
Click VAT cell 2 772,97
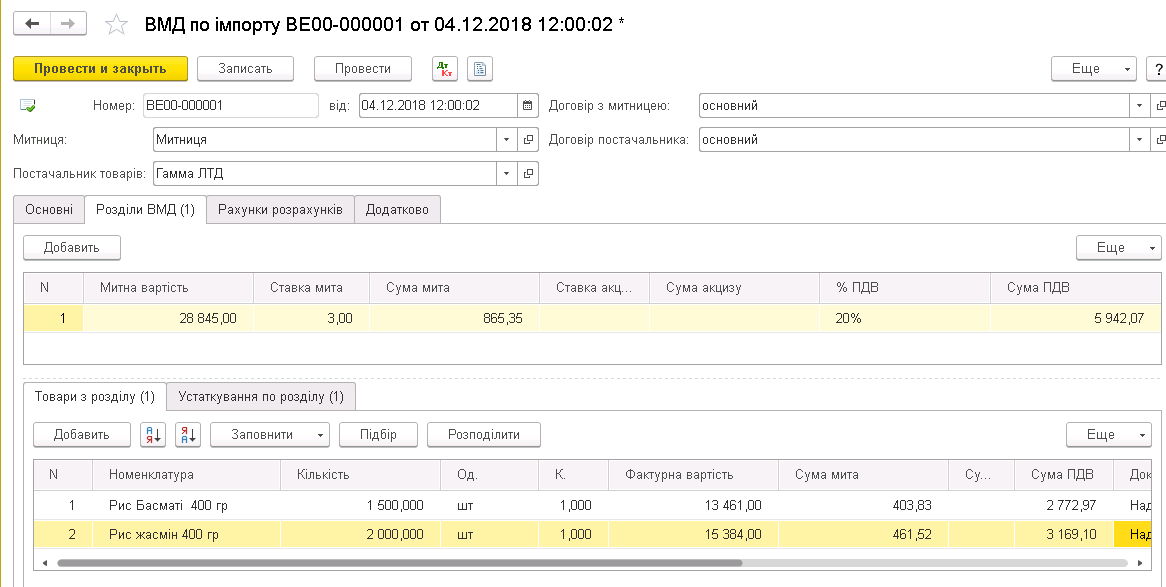pyautogui.click(x=1063, y=506)
